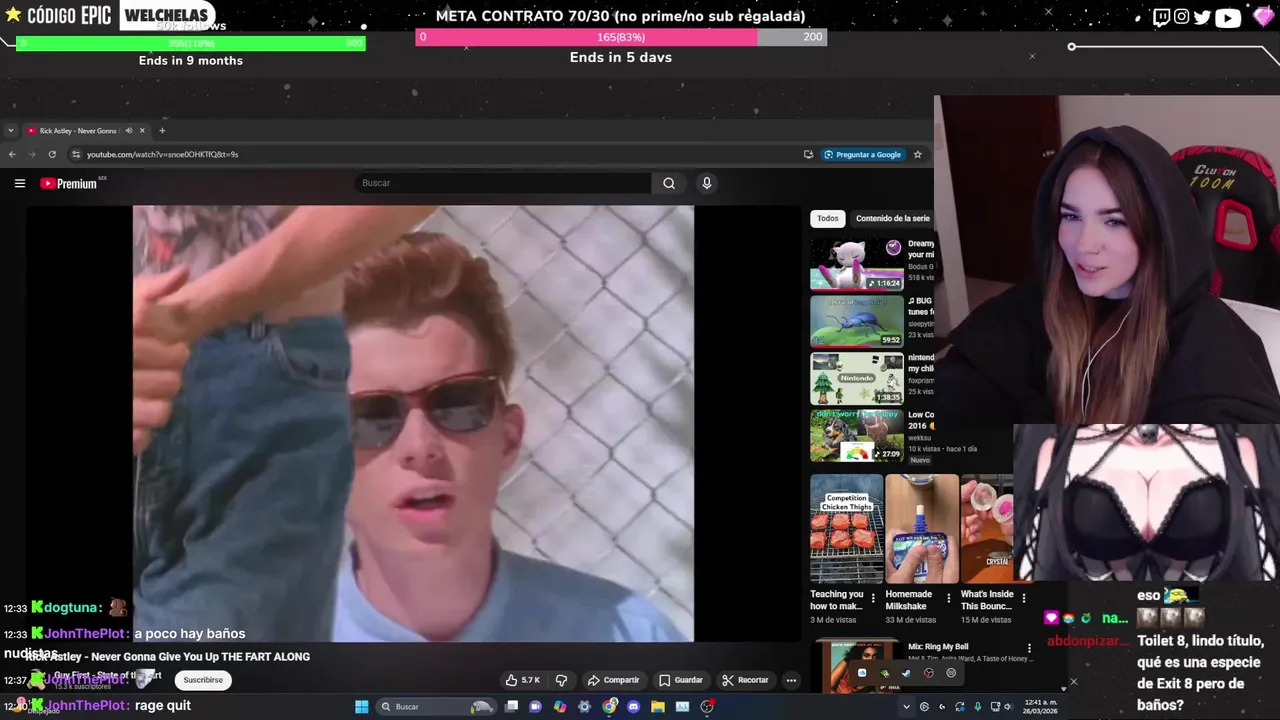Viewport: 1280px width, 720px height.
Task: Open the Nintendo video thumbnail 1:38:35
Action: click(x=856, y=377)
